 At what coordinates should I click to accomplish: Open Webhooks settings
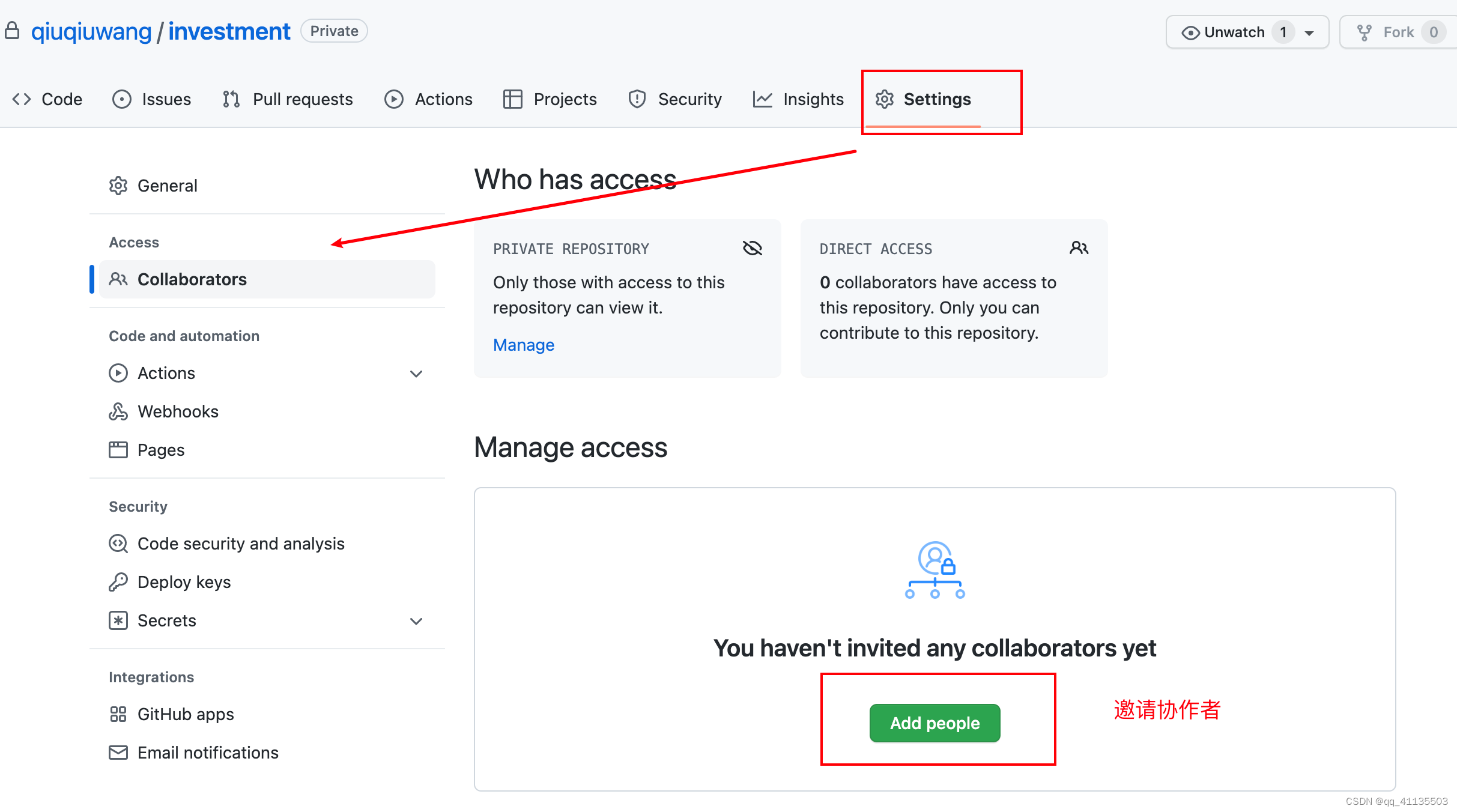[x=267, y=411]
